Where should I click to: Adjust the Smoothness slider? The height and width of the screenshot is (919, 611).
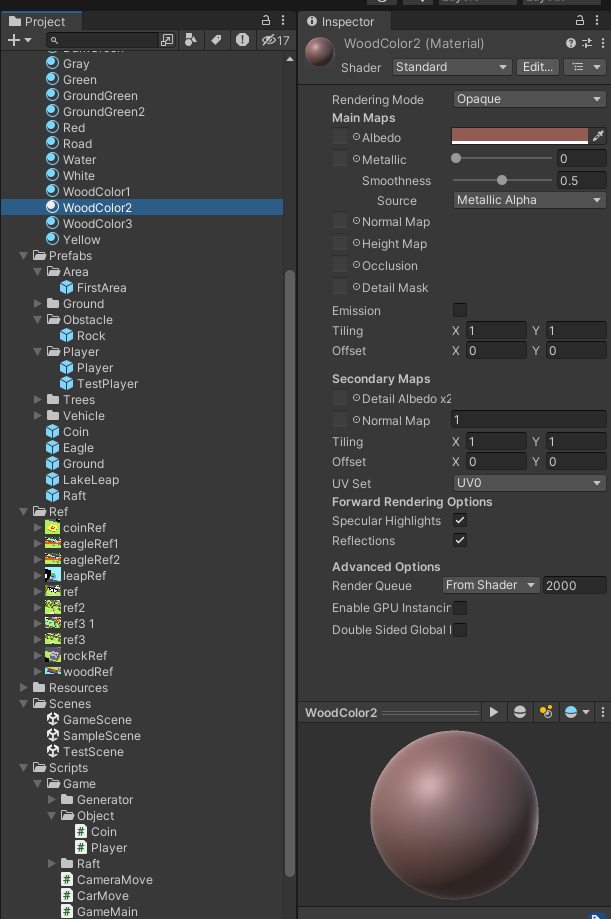501,181
